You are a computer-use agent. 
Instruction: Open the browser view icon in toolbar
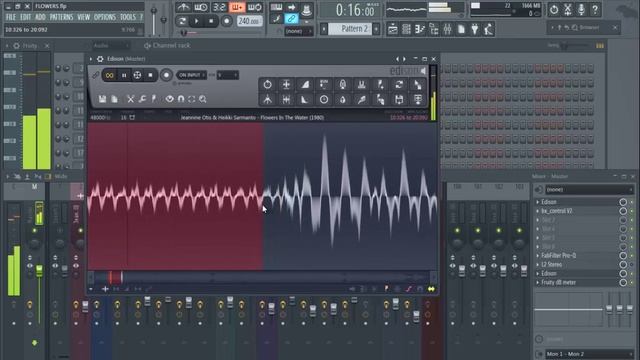click(433, 29)
